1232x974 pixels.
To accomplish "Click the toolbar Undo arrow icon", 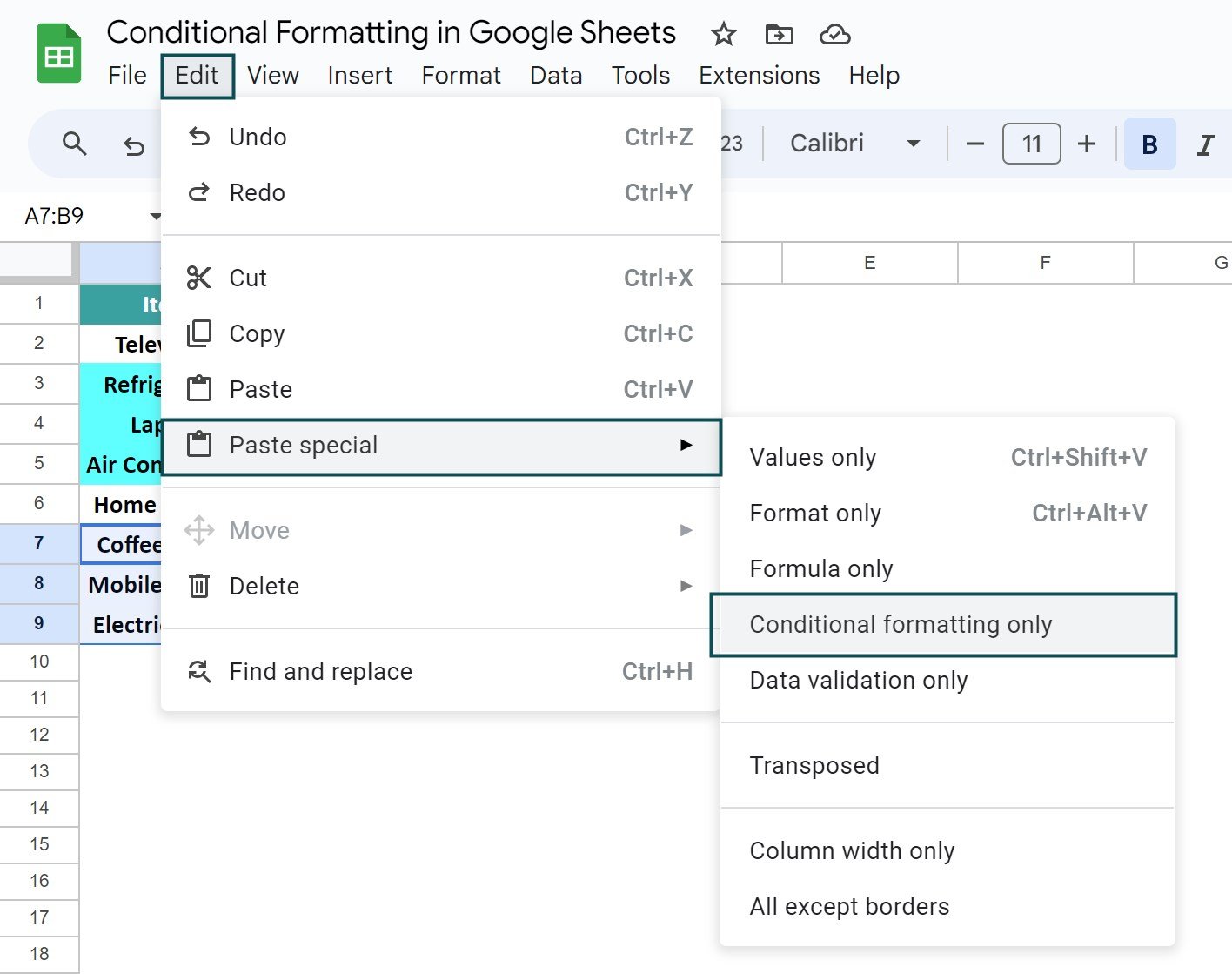I will pyautogui.click(x=133, y=145).
